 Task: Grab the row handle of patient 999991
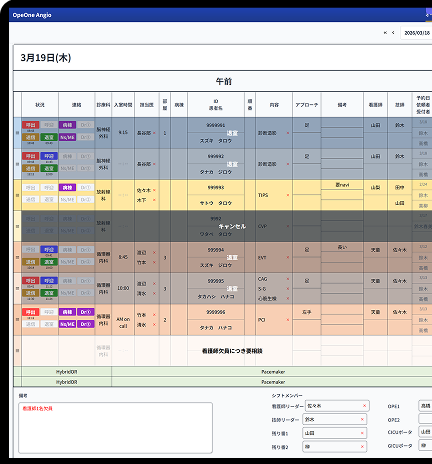coord(17,133)
